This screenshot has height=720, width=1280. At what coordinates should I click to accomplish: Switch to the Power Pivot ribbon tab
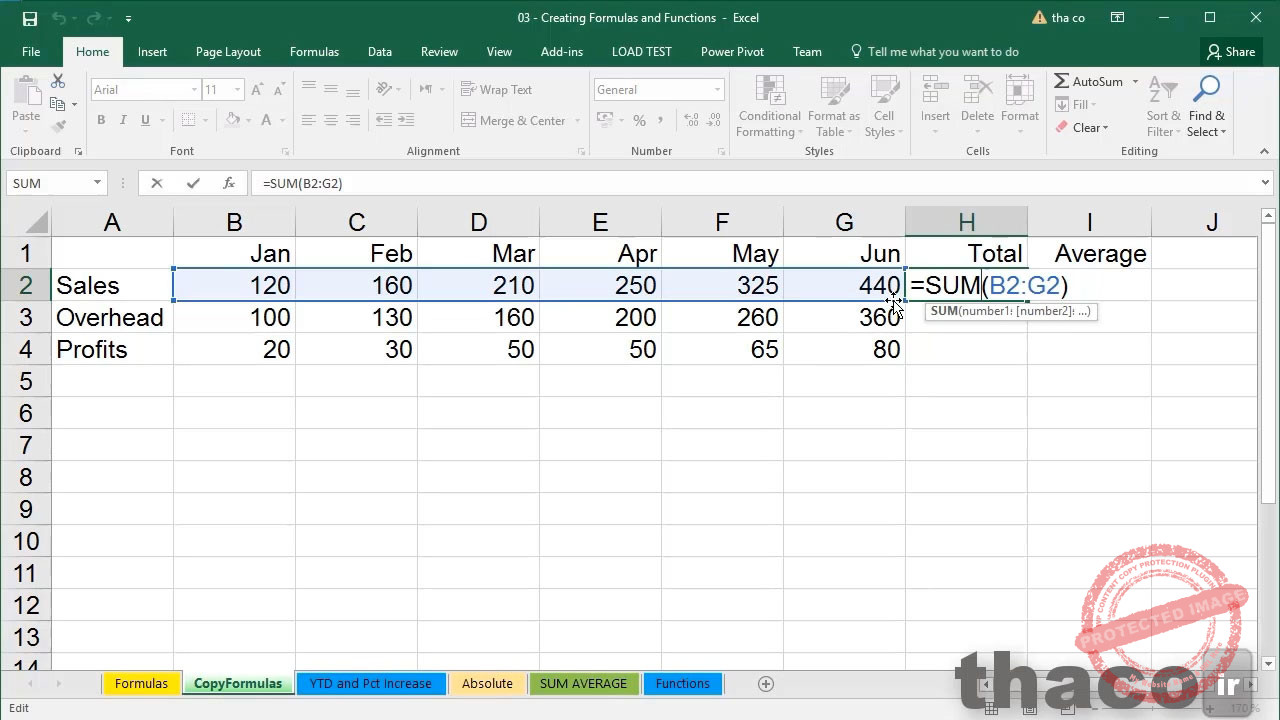[732, 52]
